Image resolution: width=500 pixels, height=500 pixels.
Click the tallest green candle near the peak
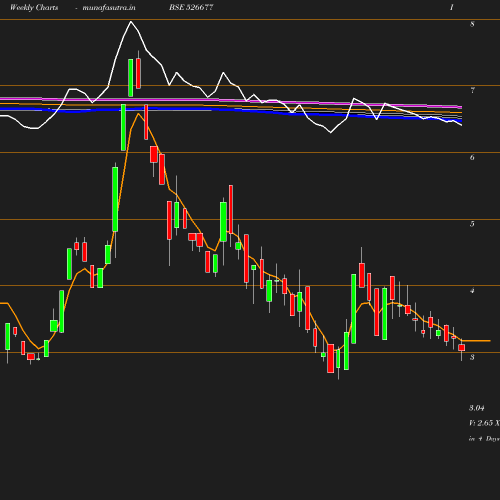click(115, 199)
